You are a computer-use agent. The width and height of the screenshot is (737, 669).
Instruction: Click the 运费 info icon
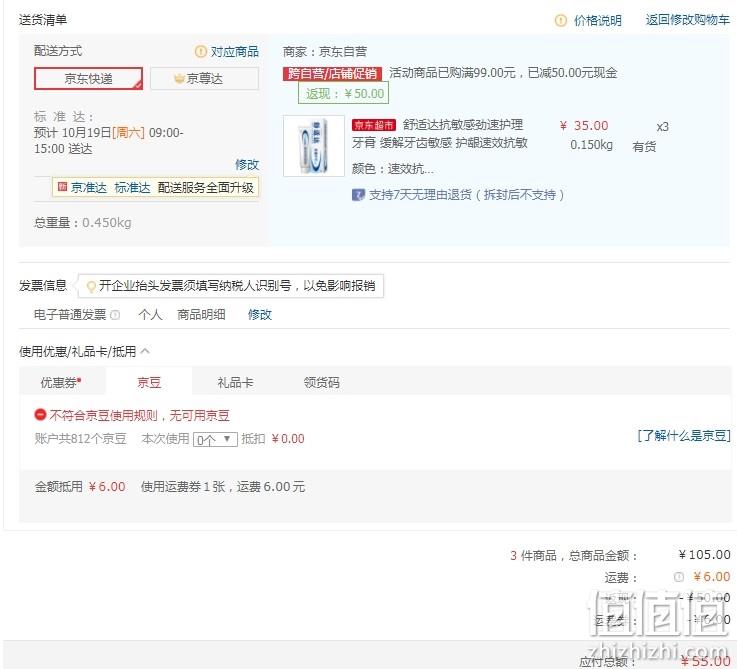click(x=678, y=577)
